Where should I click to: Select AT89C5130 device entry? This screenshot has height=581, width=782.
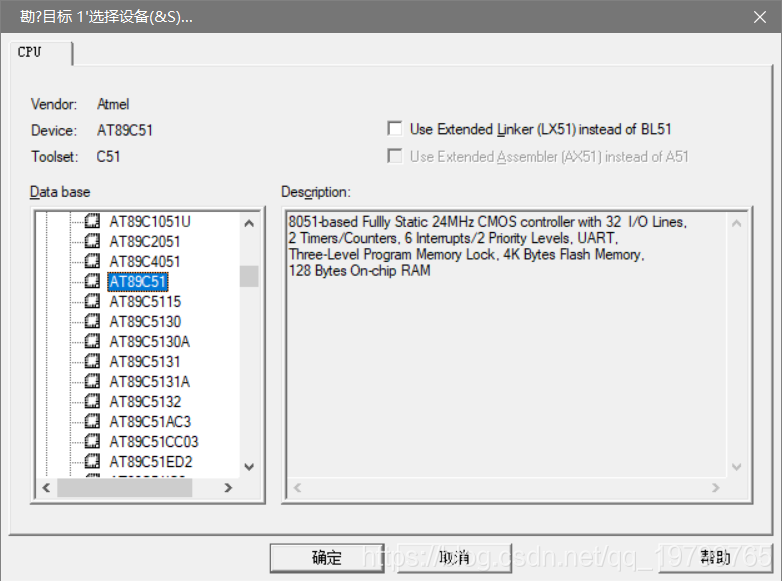pyautogui.click(x=145, y=322)
